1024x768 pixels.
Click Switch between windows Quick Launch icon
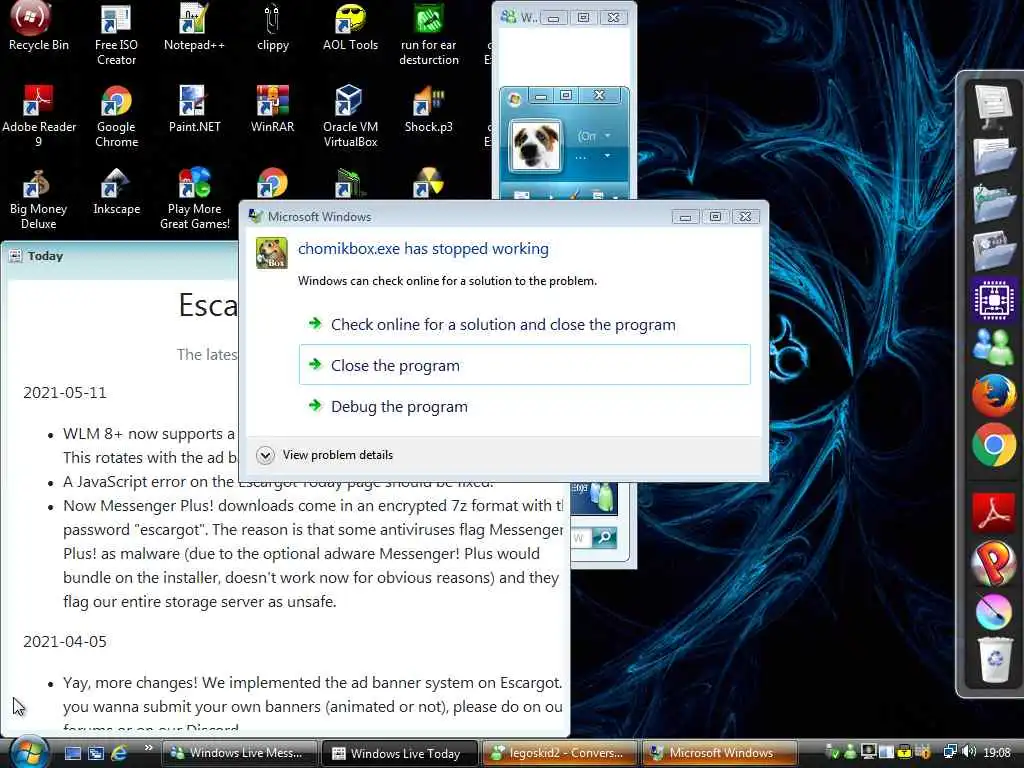[x=96, y=754]
